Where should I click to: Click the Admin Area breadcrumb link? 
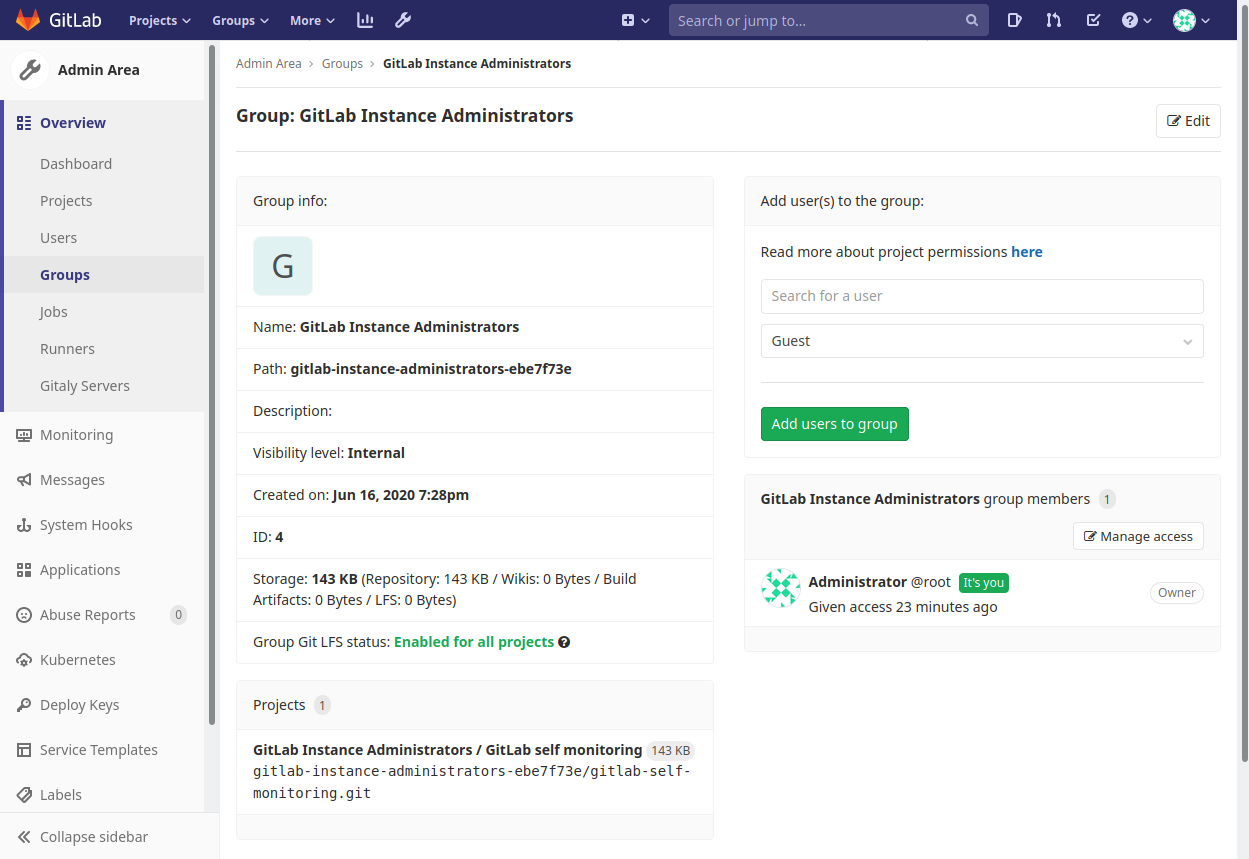268,63
